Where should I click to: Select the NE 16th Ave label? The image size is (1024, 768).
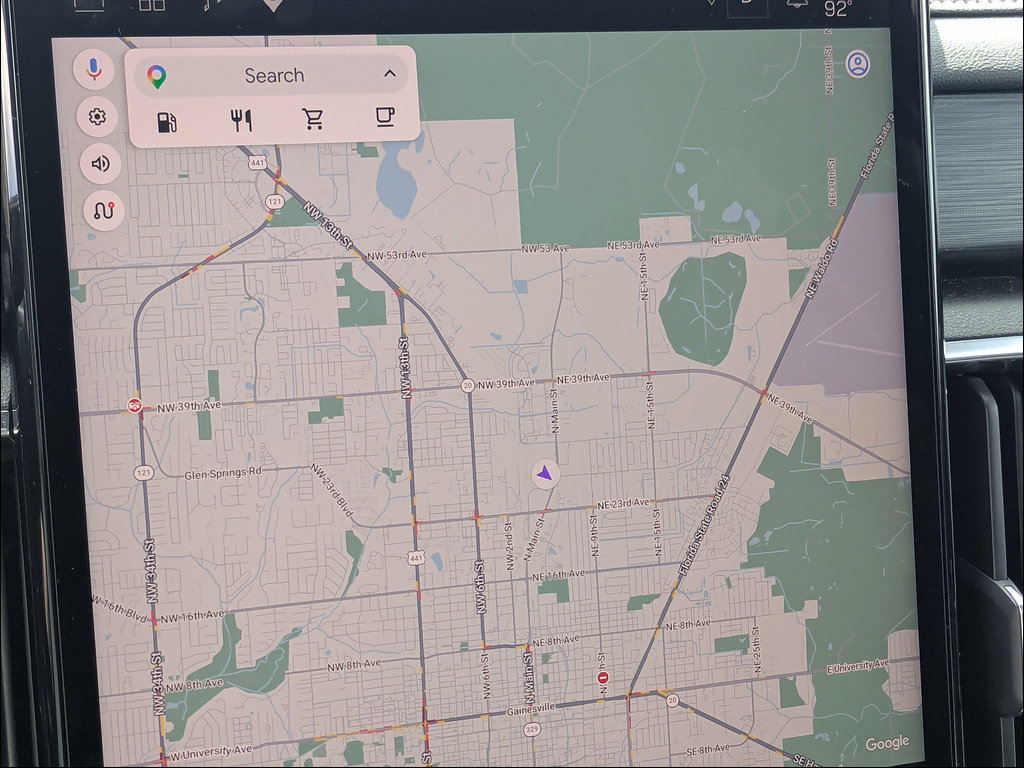pos(558,575)
